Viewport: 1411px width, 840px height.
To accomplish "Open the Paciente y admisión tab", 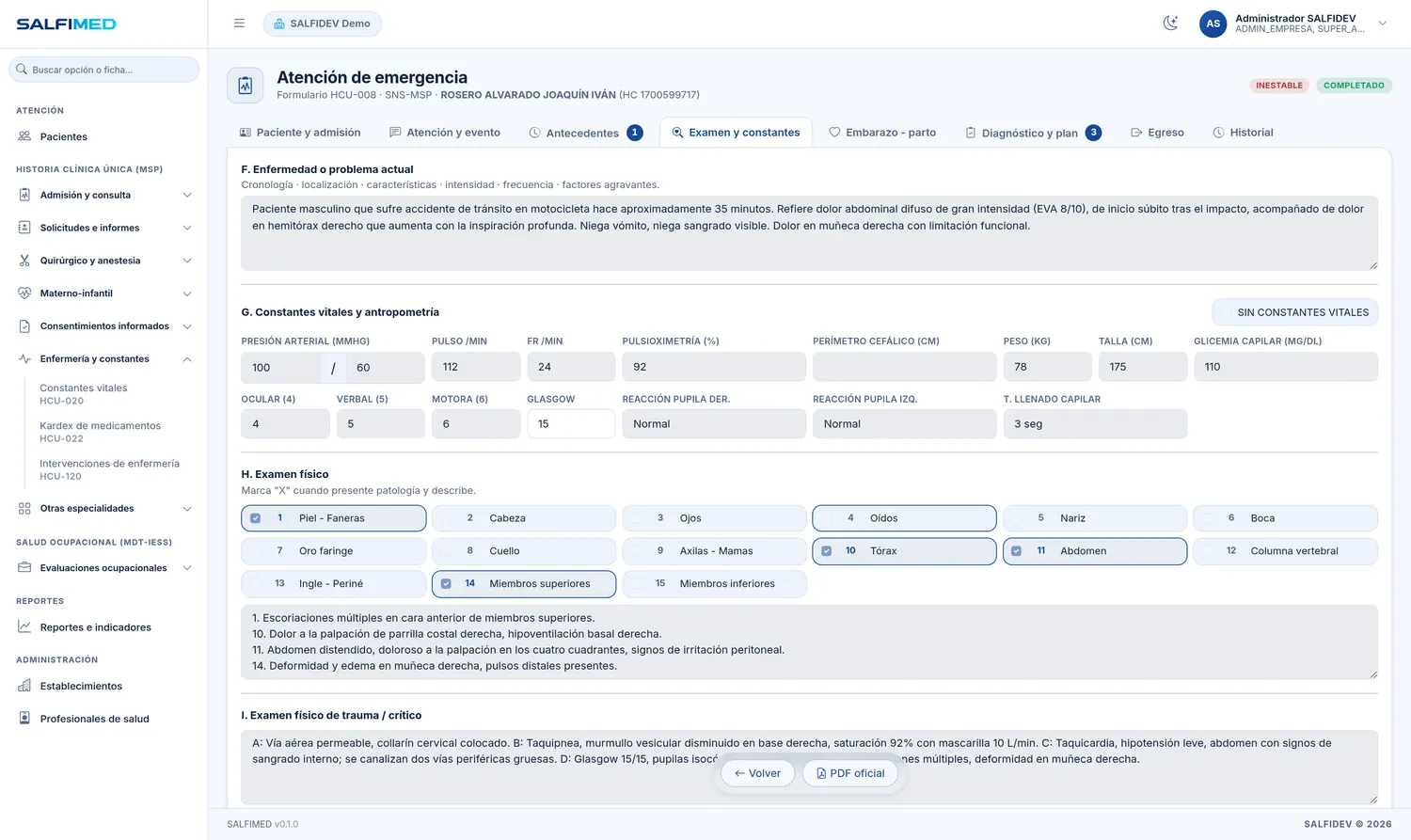I will point(300,133).
